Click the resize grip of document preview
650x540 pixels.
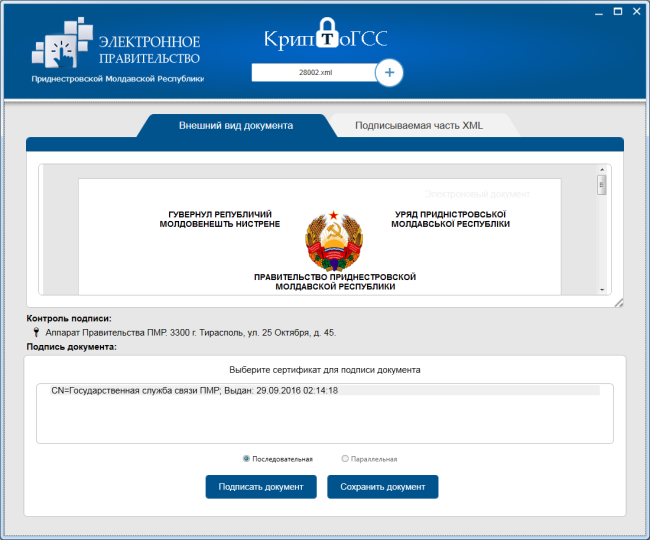[618, 302]
